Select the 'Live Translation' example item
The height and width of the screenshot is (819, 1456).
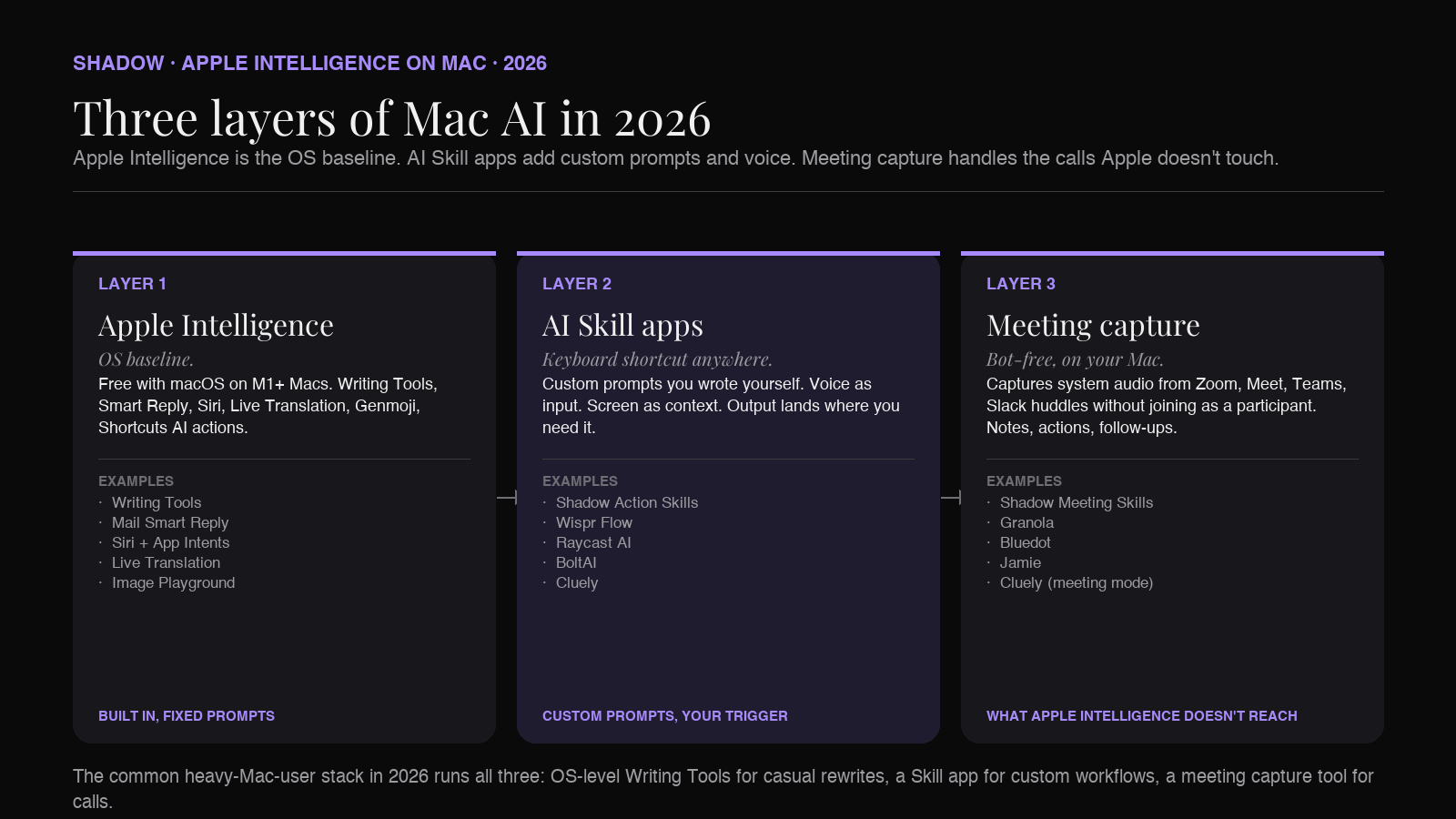click(x=166, y=562)
